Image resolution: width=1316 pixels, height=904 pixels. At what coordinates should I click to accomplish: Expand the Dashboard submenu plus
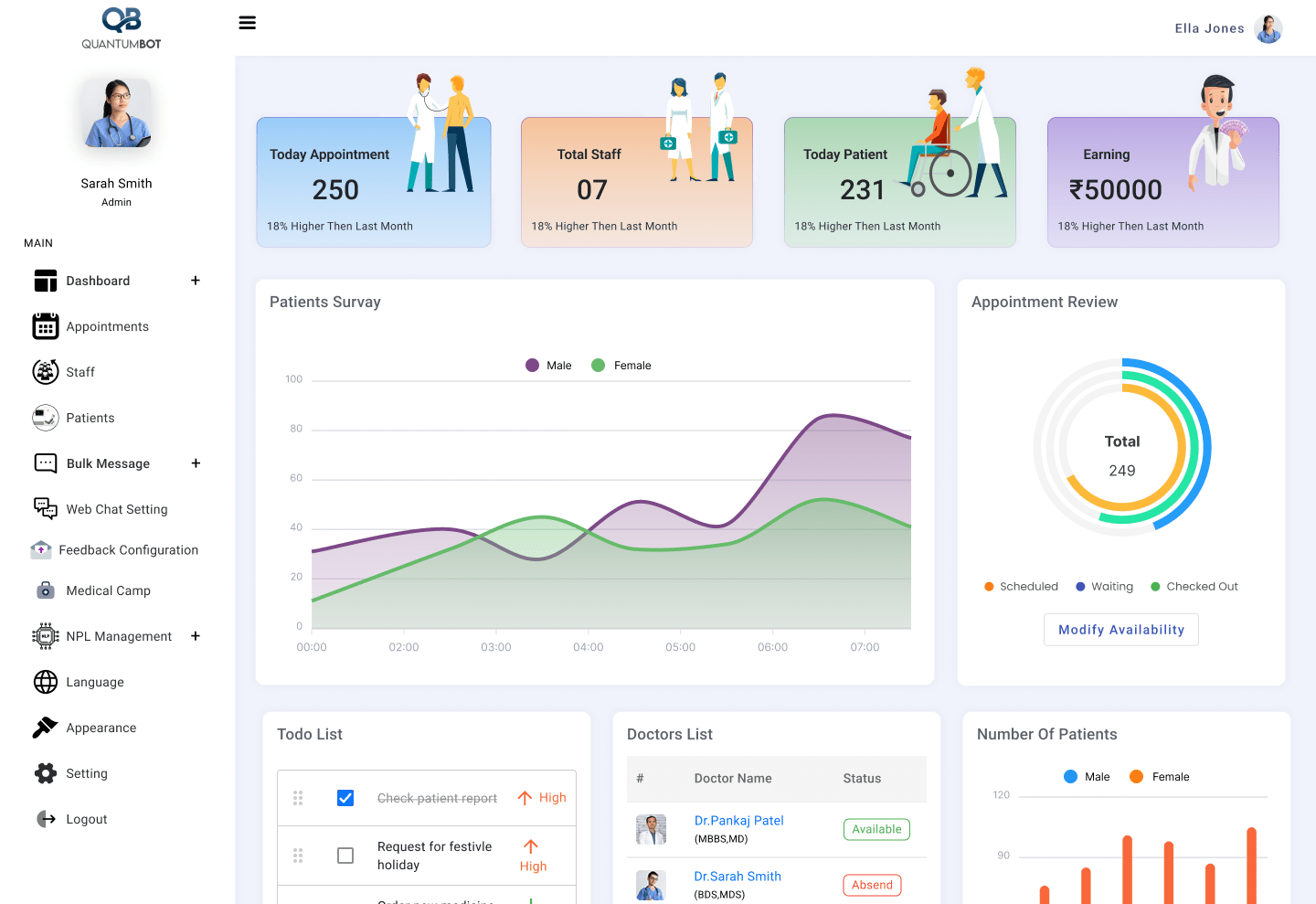[196, 281]
